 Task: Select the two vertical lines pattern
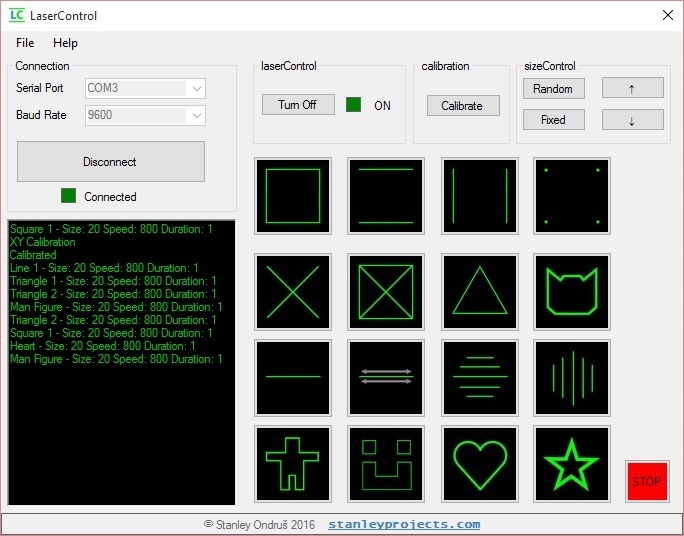point(479,196)
